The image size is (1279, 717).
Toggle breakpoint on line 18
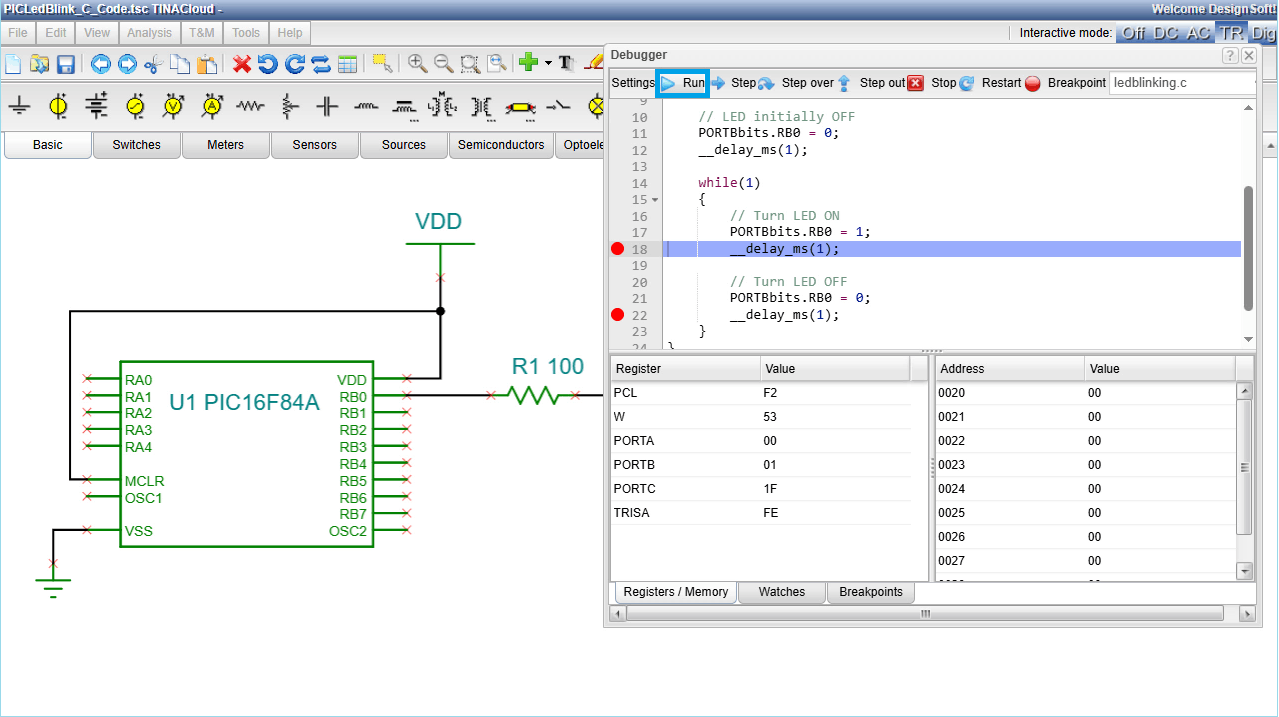tap(617, 249)
